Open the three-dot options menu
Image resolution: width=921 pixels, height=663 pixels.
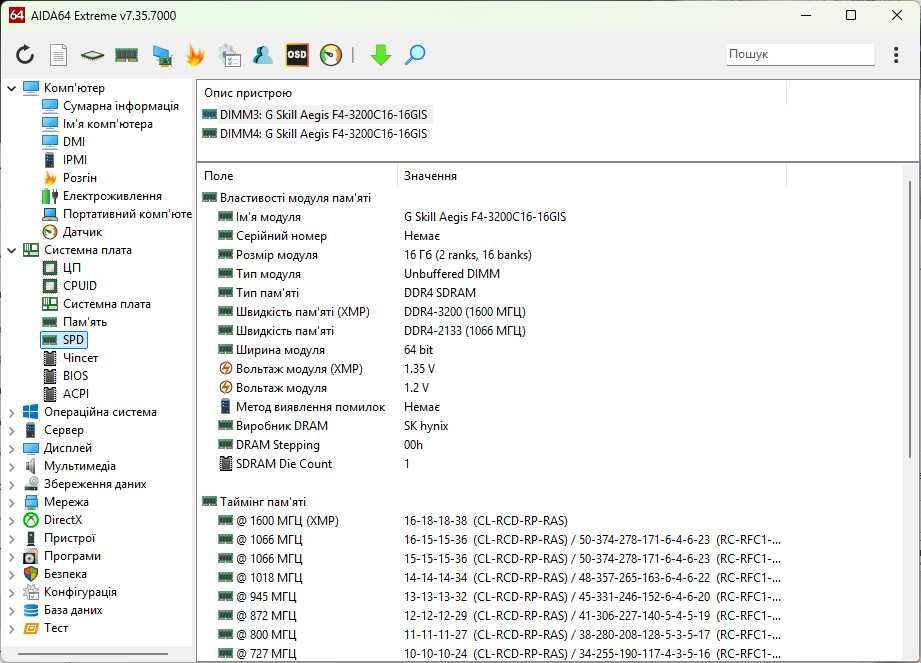896,55
